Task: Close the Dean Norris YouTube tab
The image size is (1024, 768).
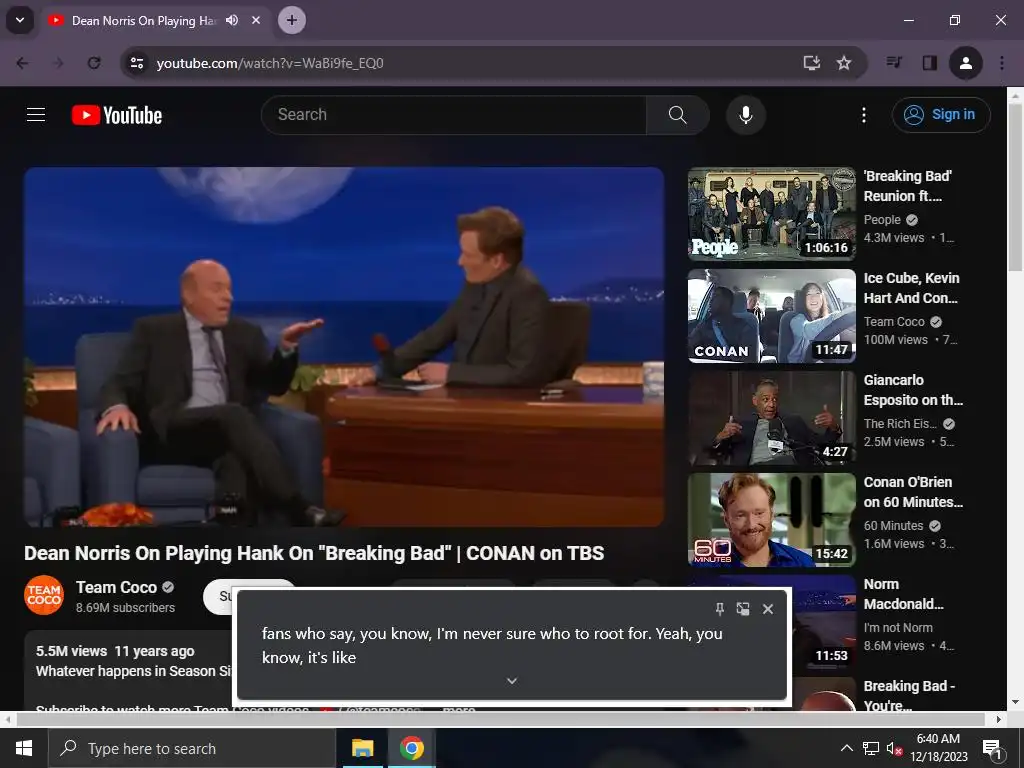Action: point(256,20)
